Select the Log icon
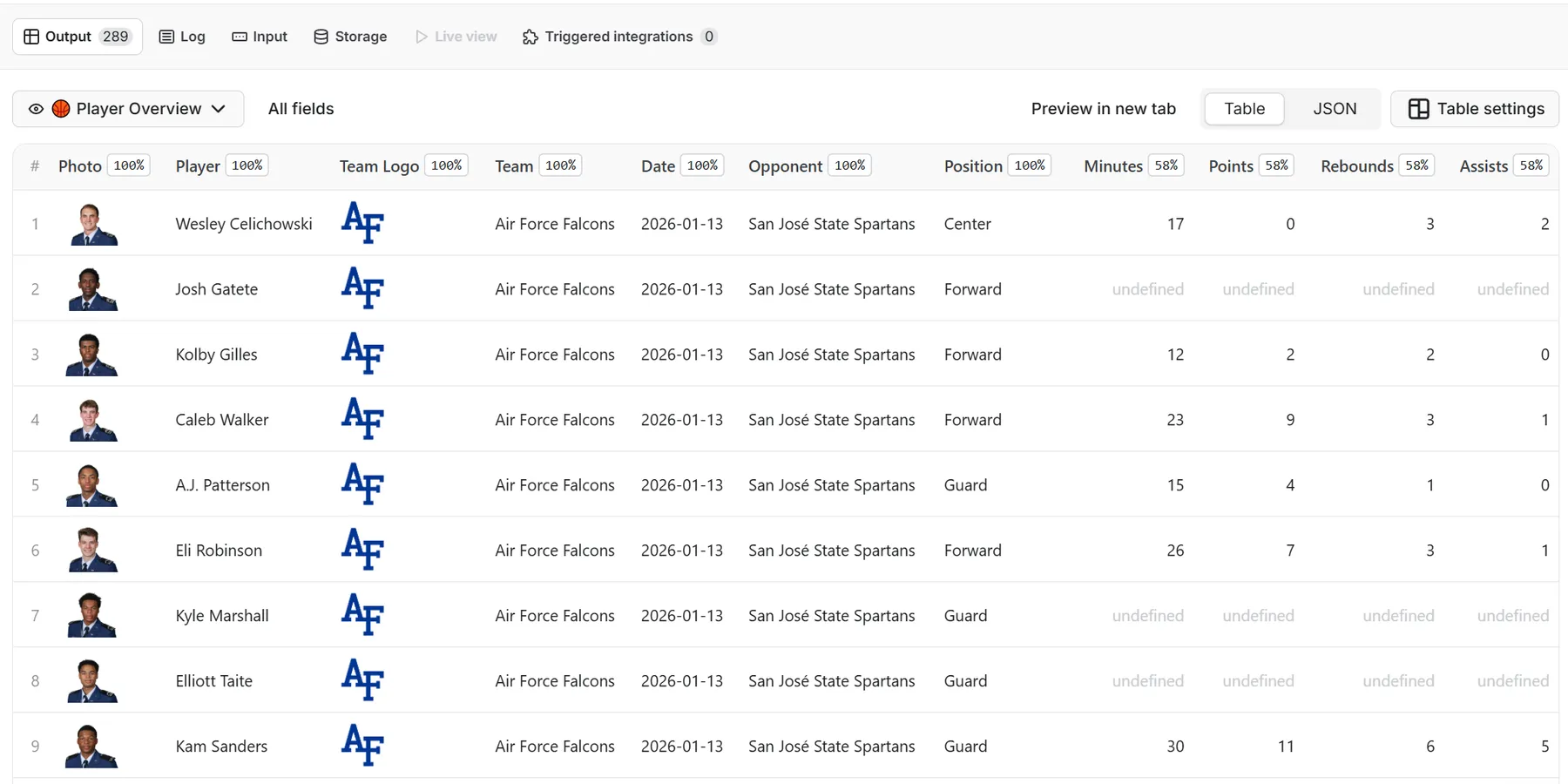The height and width of the screenshot is (784, 1568). 166,37
